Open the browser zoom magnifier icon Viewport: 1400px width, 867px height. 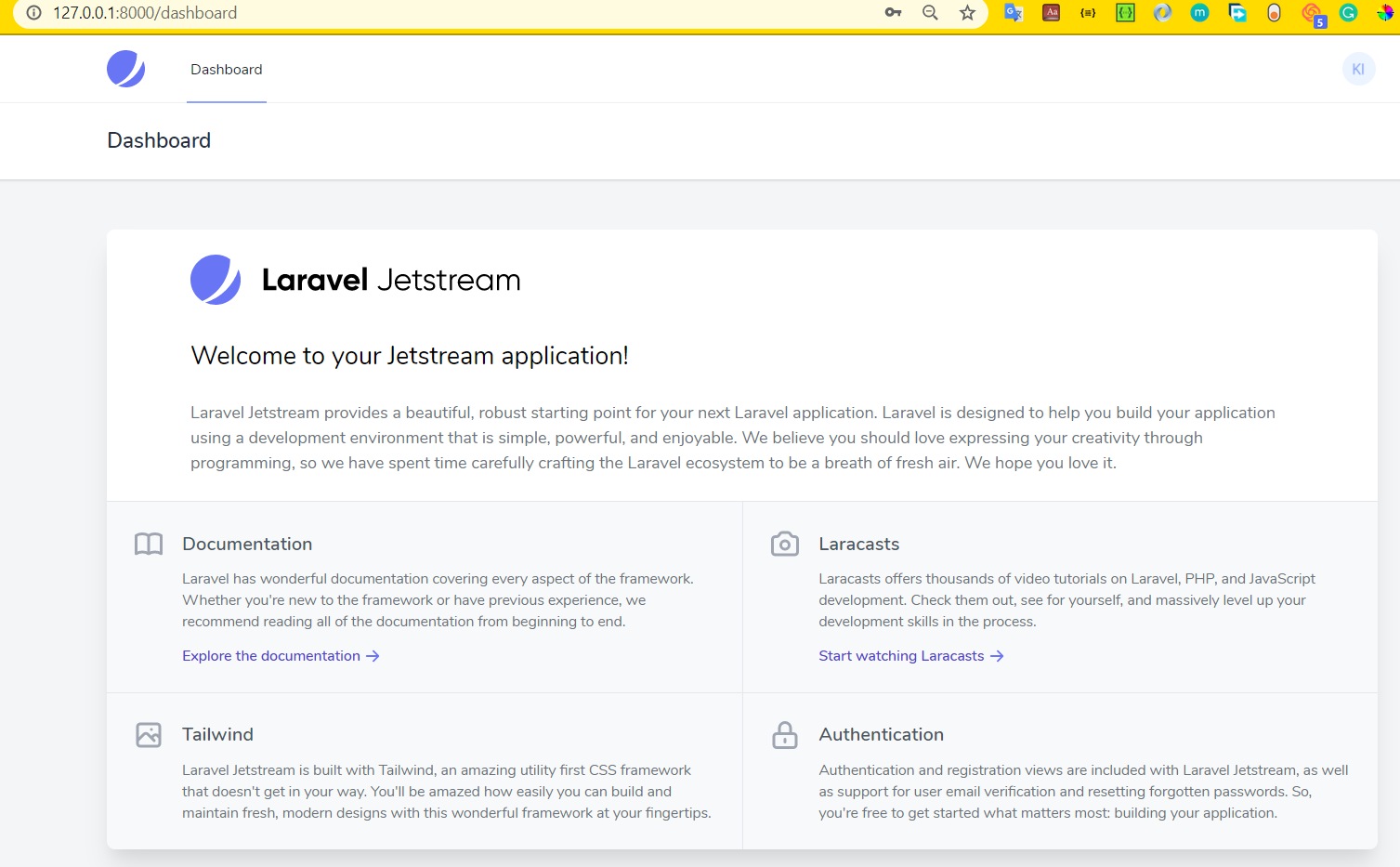point(930,13)
